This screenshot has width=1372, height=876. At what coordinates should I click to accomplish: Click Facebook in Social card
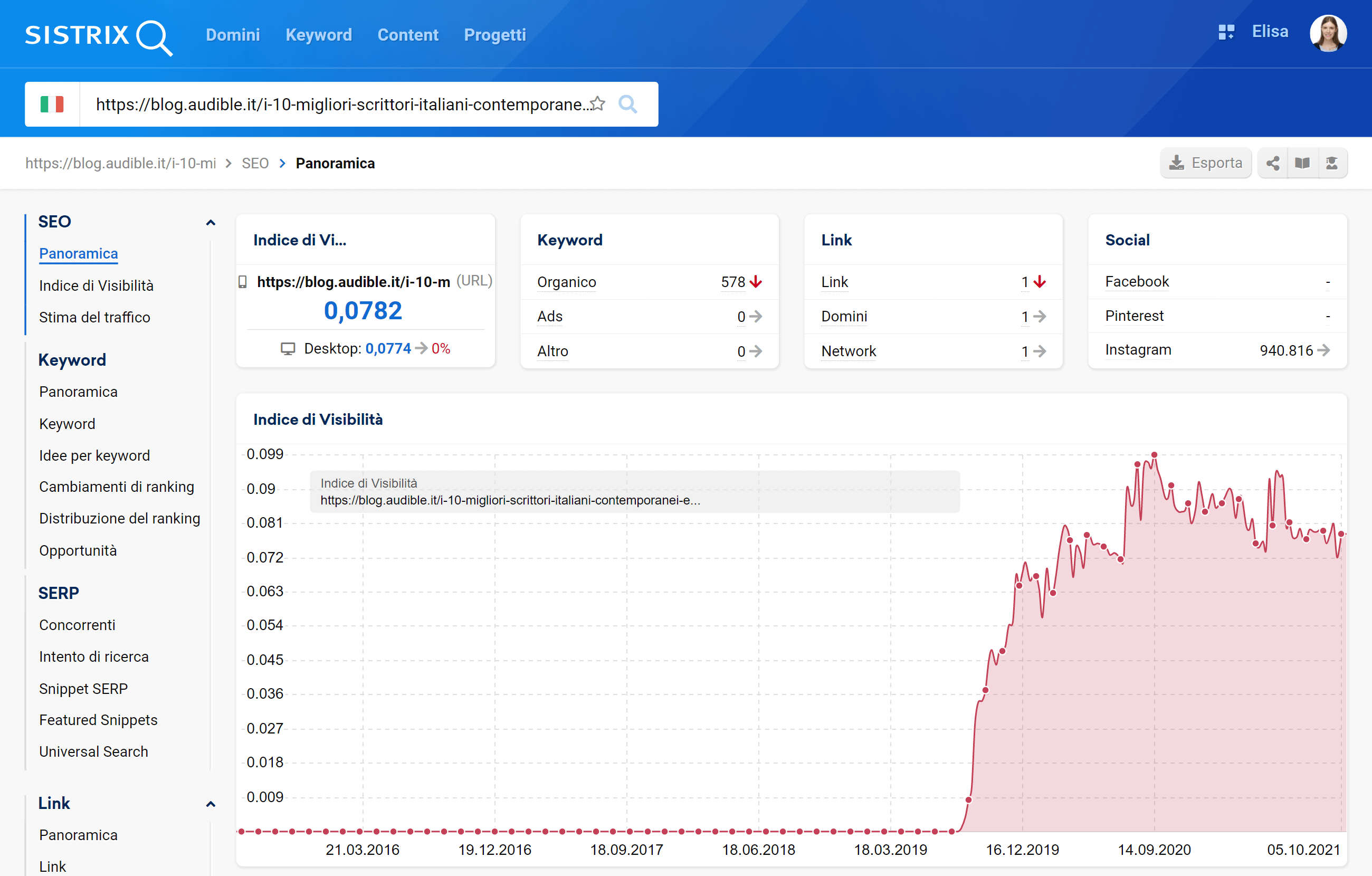(1137, 282)
